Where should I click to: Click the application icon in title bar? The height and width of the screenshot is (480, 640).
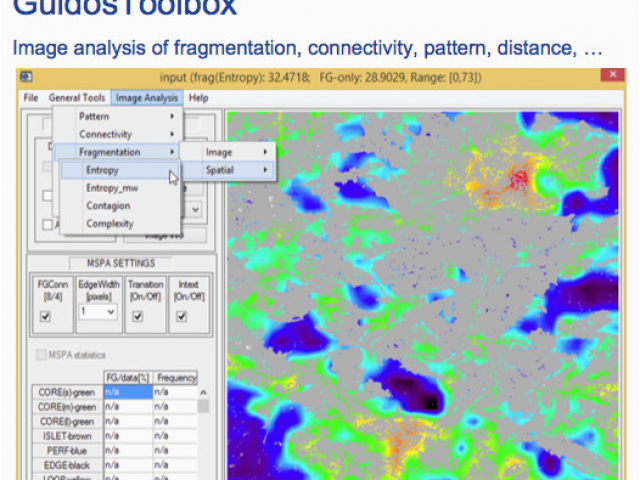click(27, 76)
